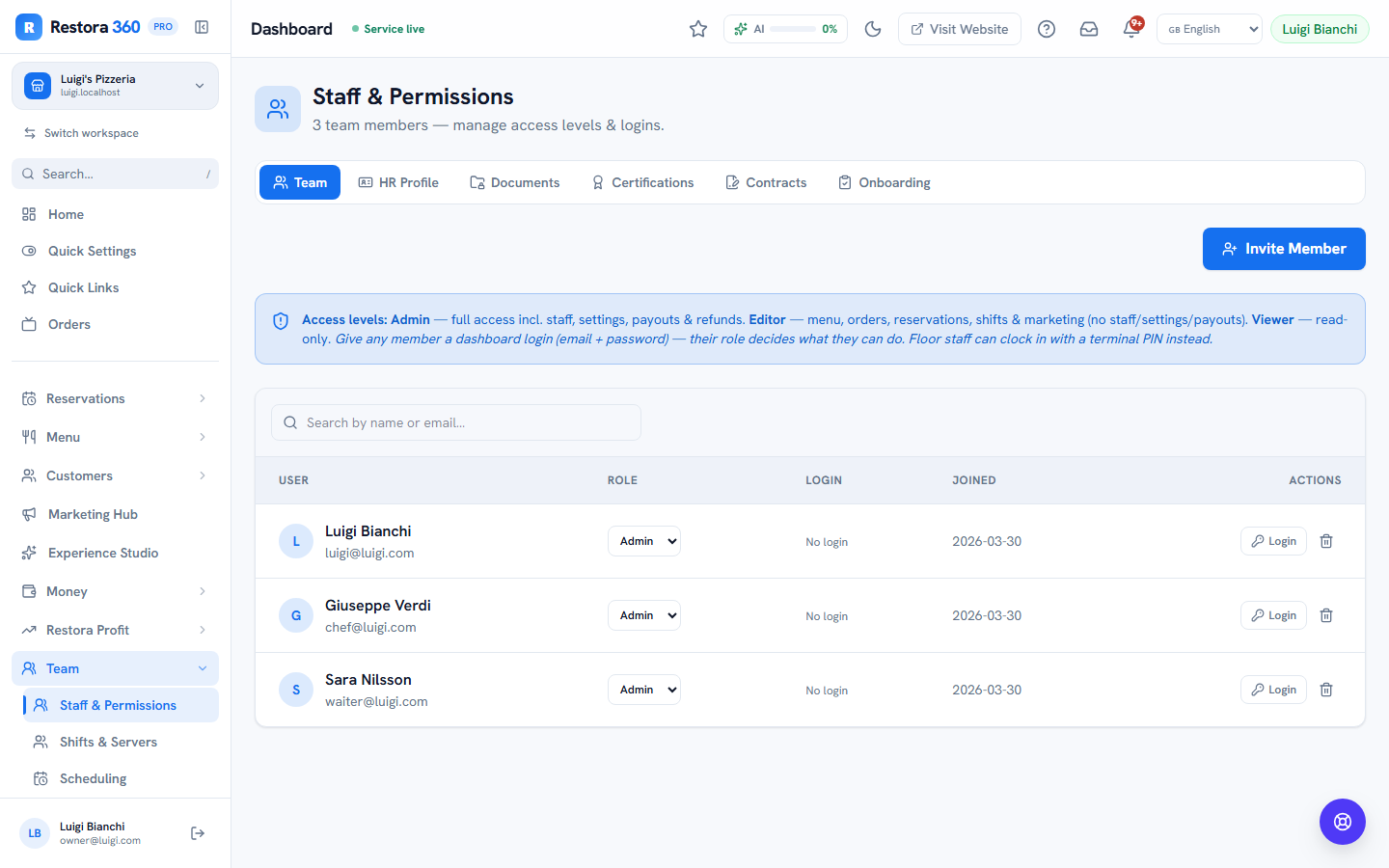Screen dimensions: 1389x868
Task: Delete Sara Nilsson with trash icon
Action: click(x=1326, y=690)
